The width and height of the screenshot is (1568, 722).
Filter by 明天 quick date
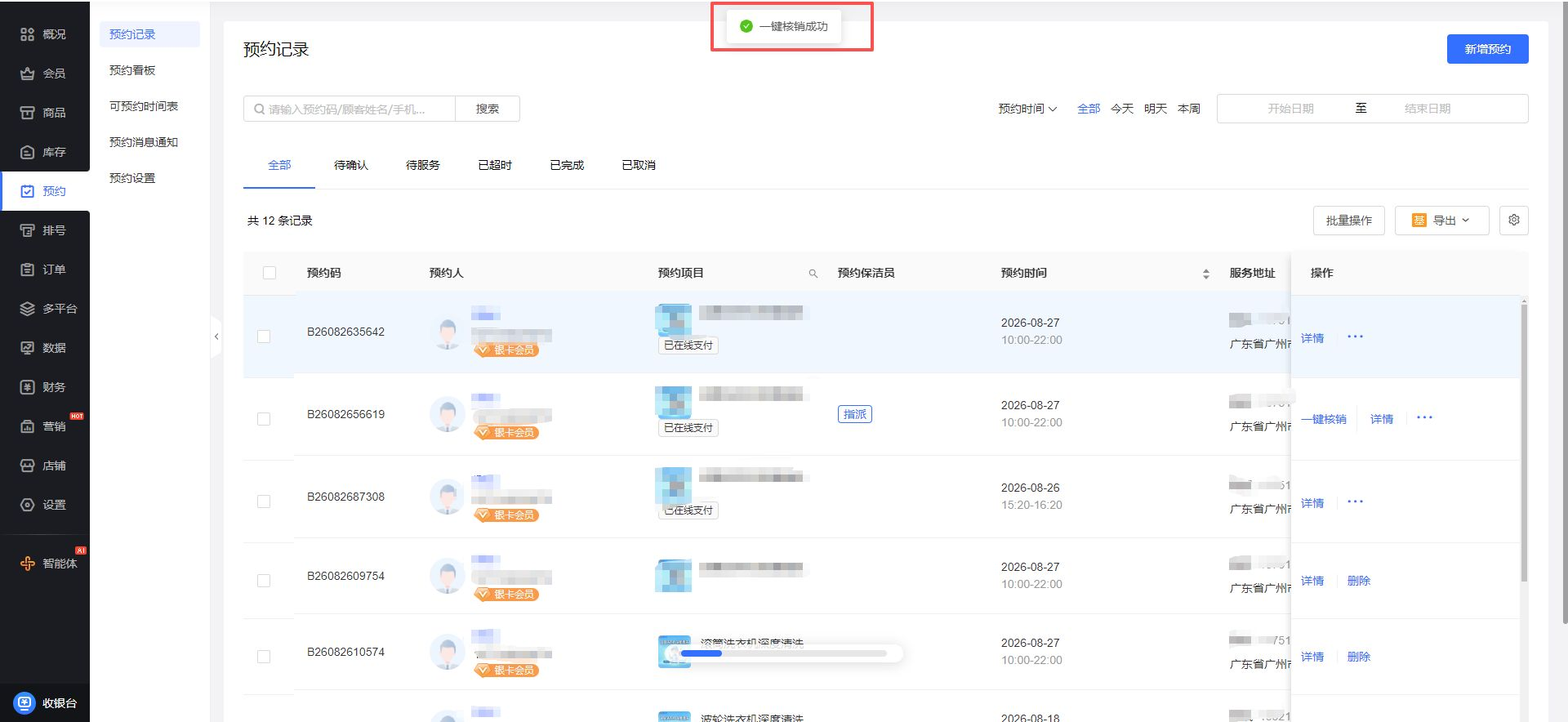coord(1156,109)
